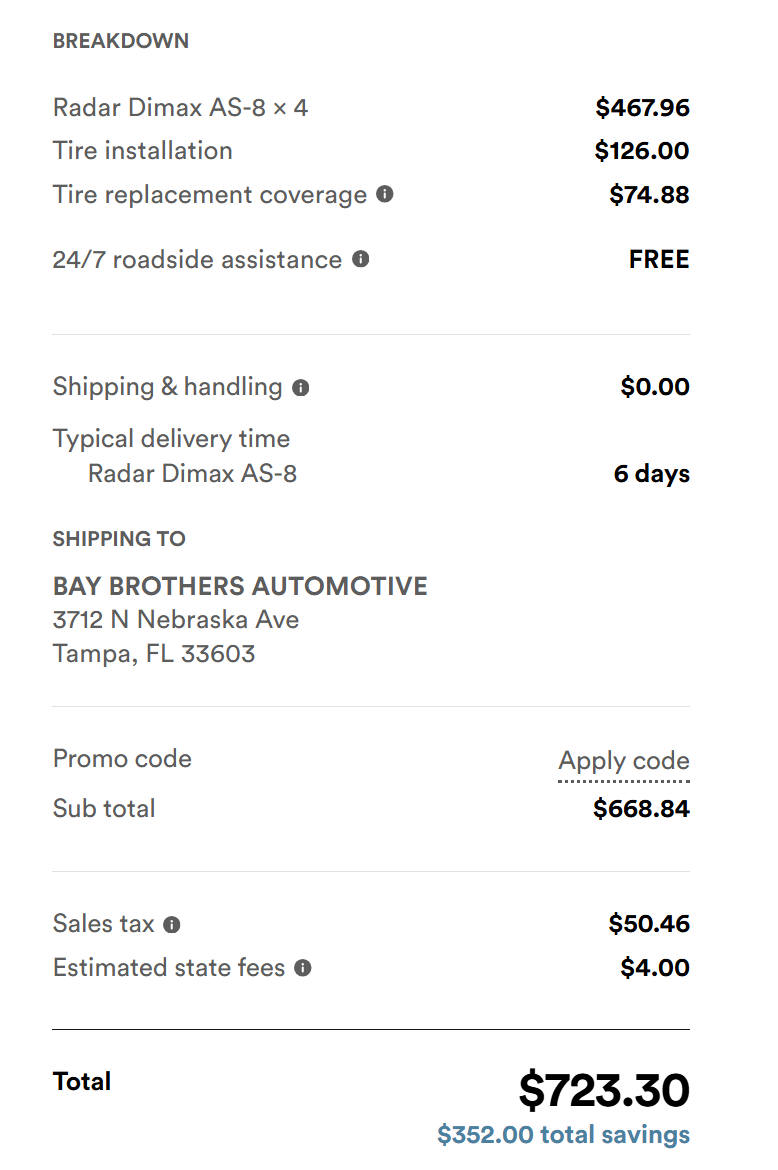Click the 3712 N Nebraska Ave address
Viewport: 778px width, 1170px height.
pyautogui.click(x=176, y=619)
